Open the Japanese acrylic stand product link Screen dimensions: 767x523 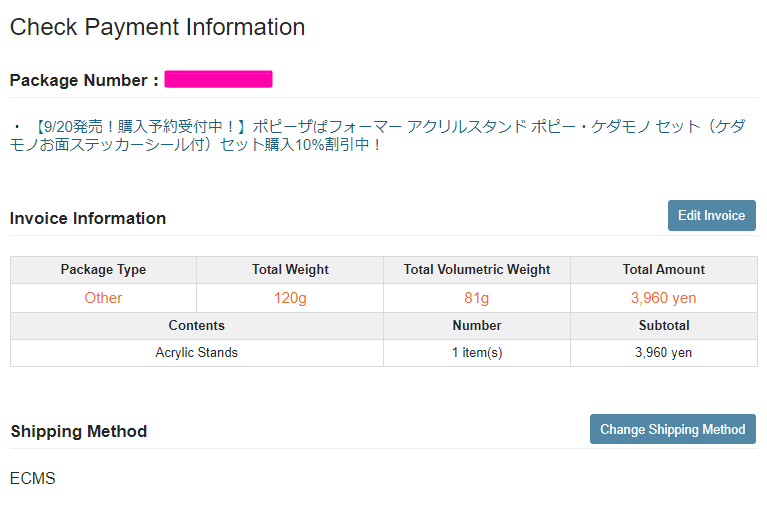pos(380,135)
